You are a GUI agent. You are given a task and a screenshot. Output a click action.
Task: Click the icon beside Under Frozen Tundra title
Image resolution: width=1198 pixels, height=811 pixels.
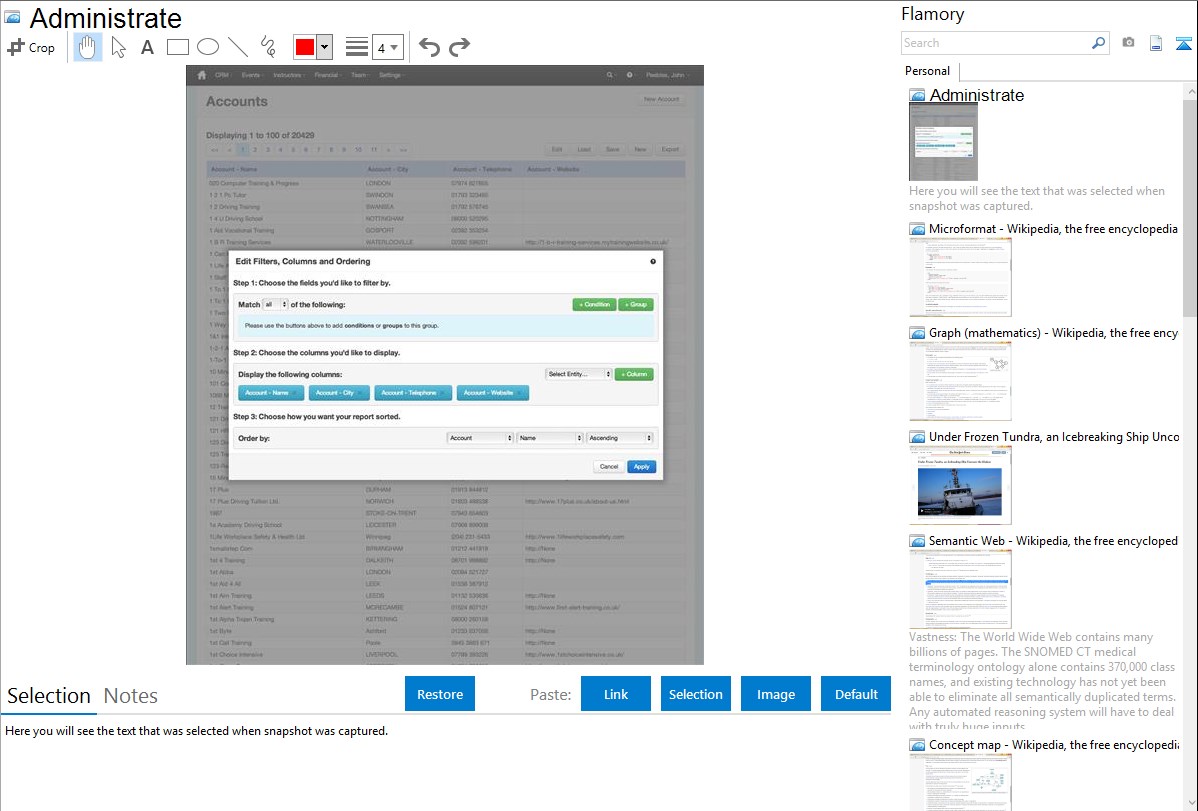pos(917,437)
